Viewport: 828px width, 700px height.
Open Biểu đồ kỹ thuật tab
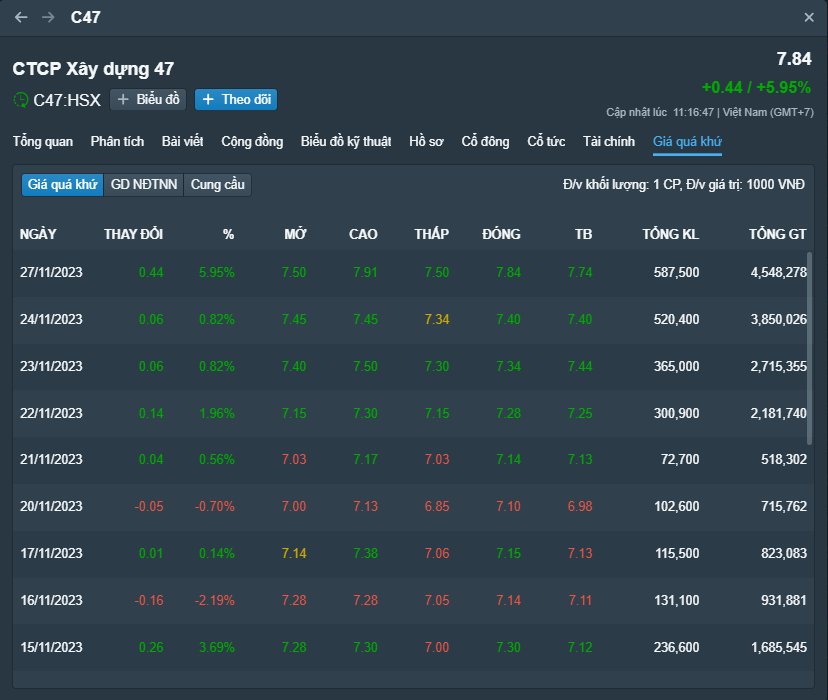pos(346,142)
